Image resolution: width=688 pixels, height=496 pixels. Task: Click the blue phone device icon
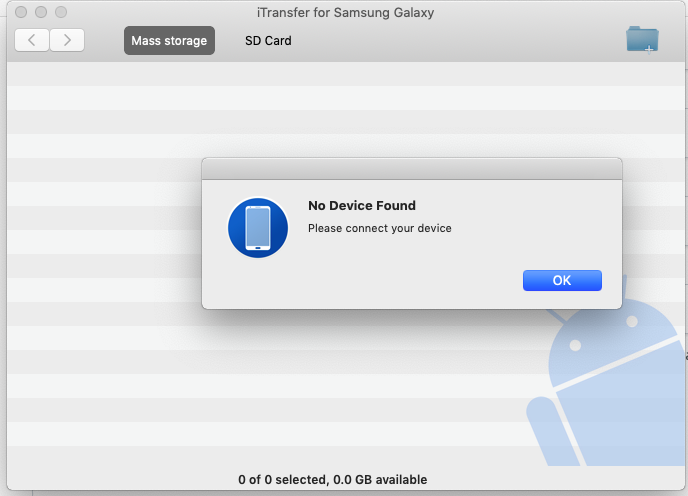258,228
